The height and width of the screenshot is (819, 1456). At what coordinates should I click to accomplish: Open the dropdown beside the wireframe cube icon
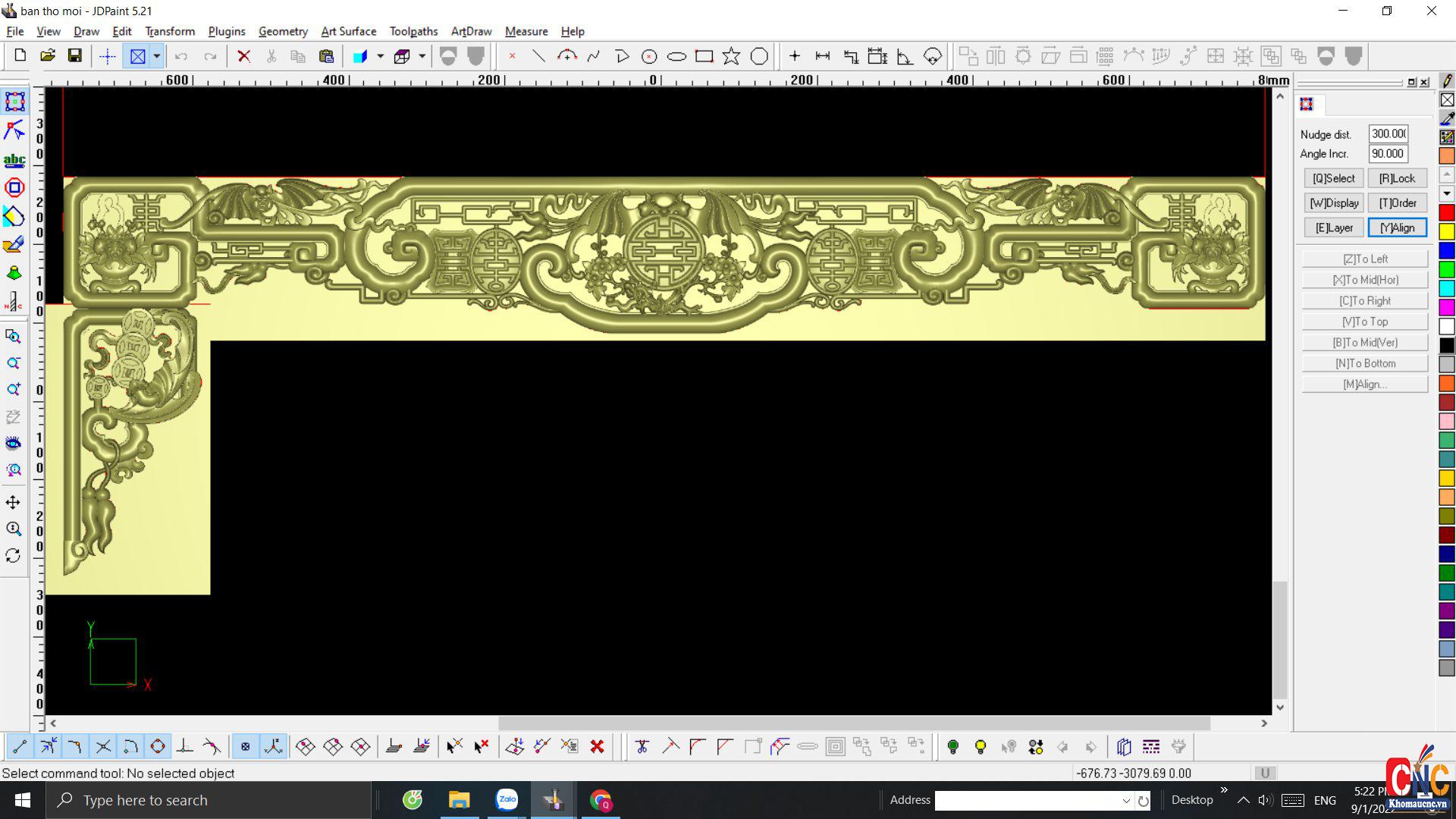(422, 56)
